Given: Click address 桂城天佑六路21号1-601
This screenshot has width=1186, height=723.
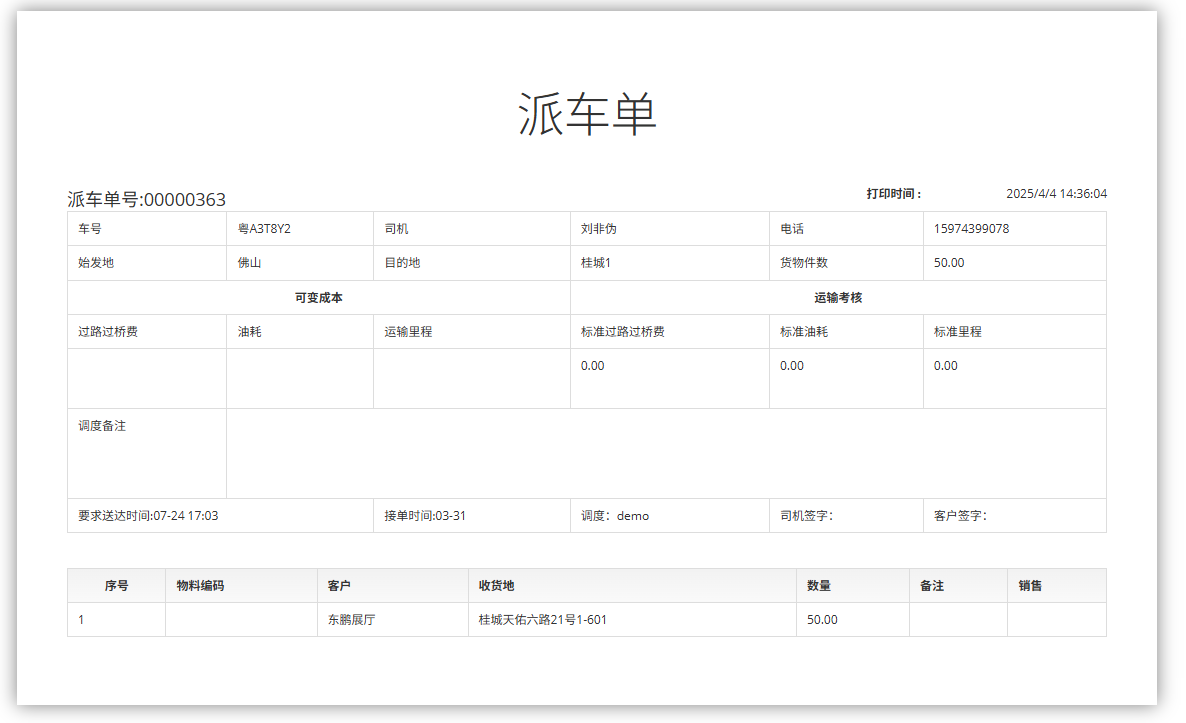Looking at the screenshot, I should (x=543, y=620).
